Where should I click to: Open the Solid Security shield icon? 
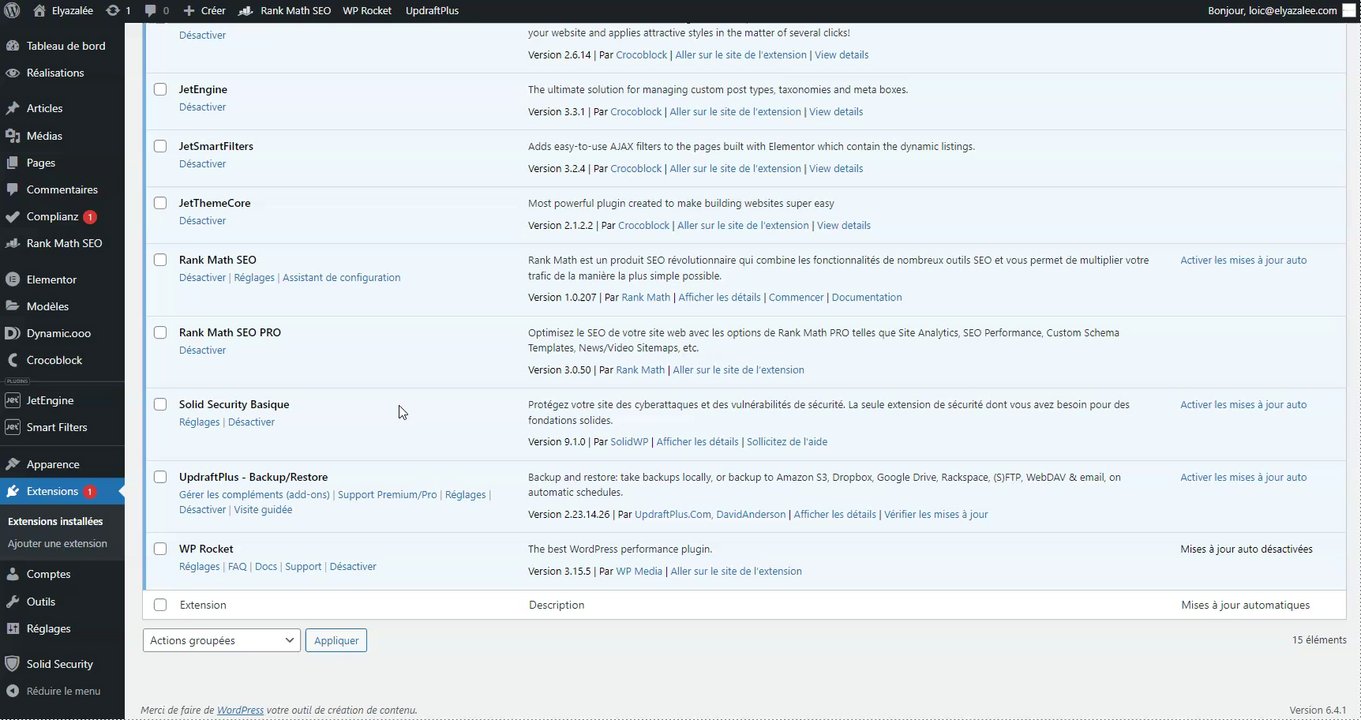12,664
